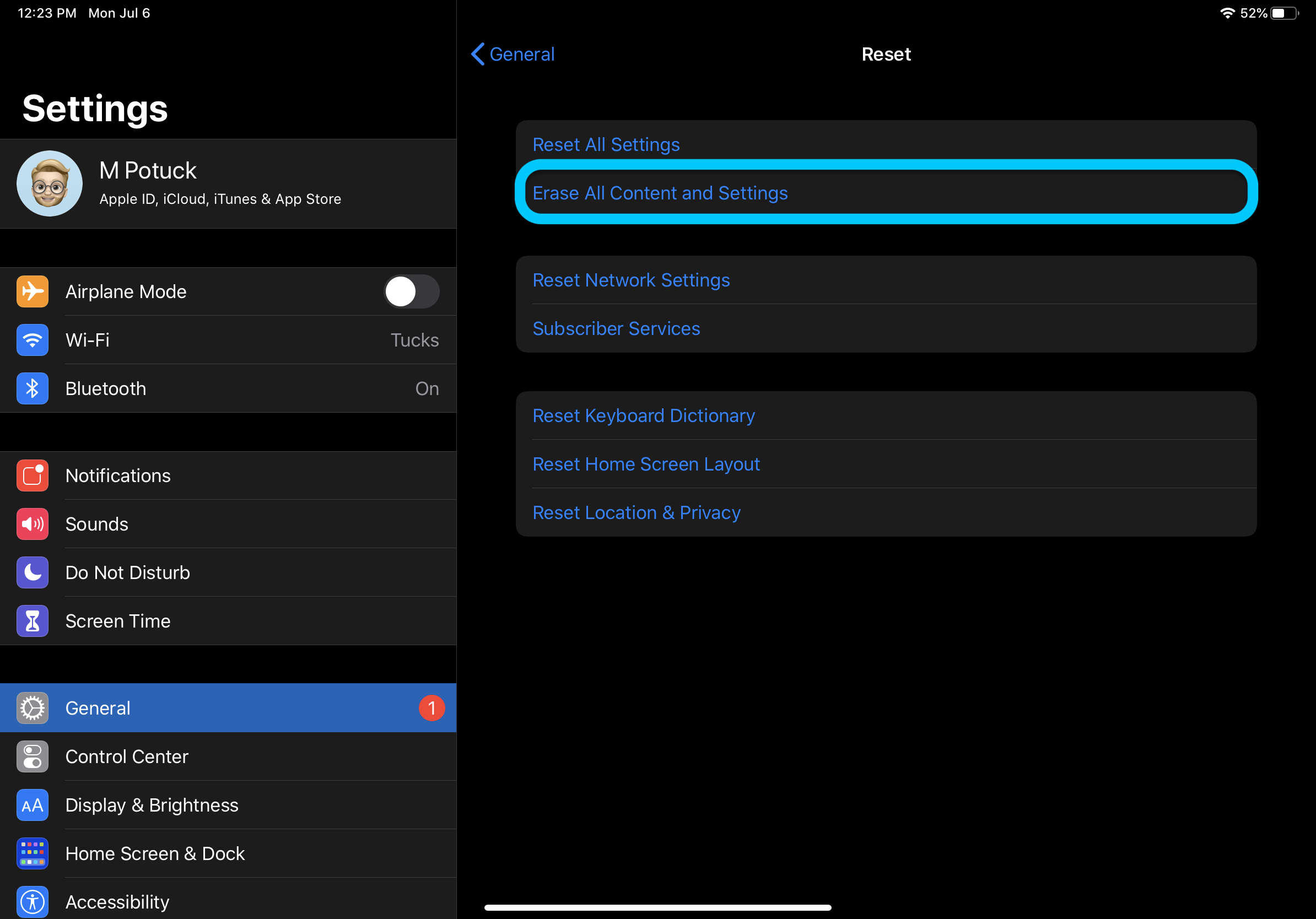1316x919 pixels.
Task: Click the Bluetooth settings icon
Action: (x=33, y=388)
